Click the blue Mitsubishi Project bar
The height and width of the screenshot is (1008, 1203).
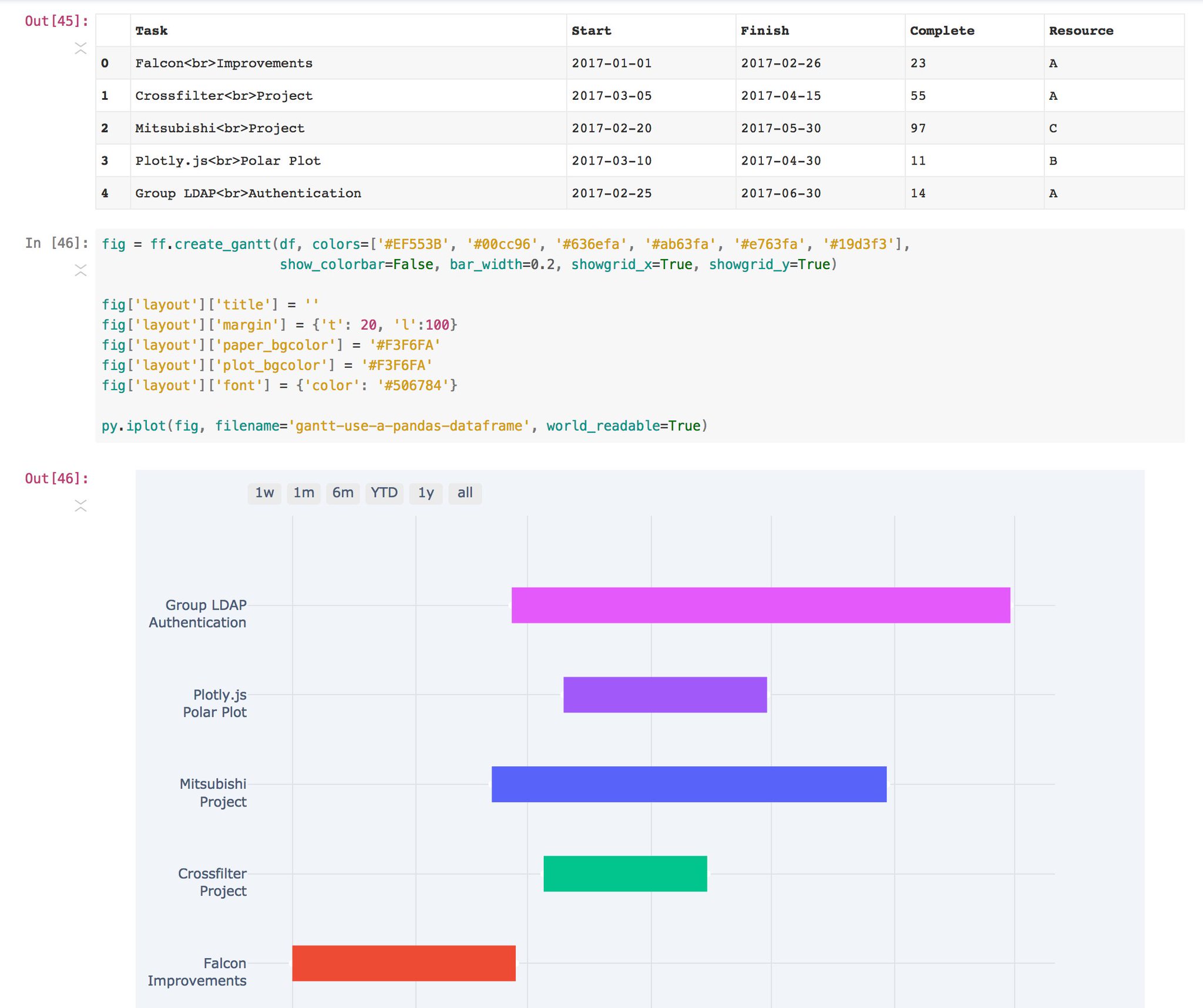(688, 784)
